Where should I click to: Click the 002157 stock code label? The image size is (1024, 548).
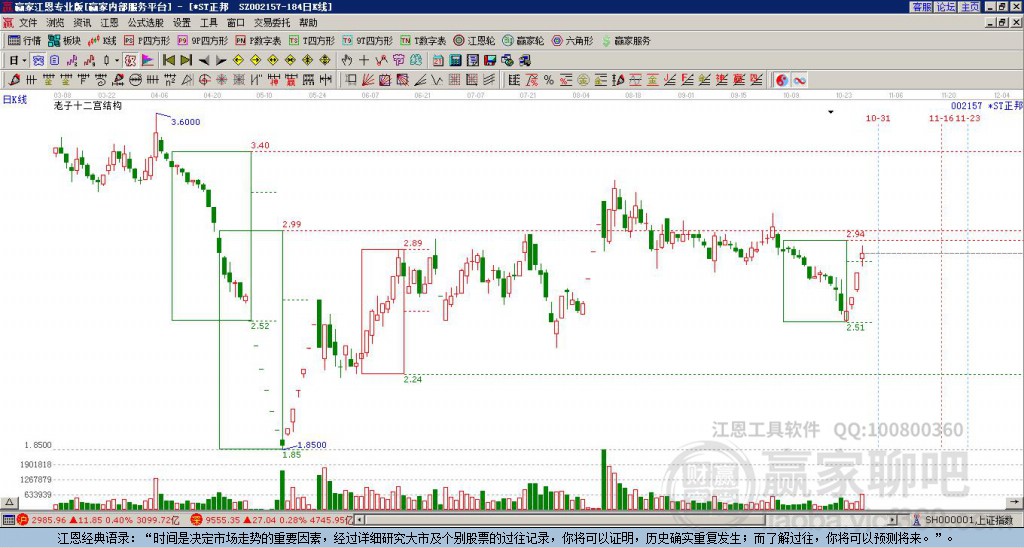coord(966,106)
